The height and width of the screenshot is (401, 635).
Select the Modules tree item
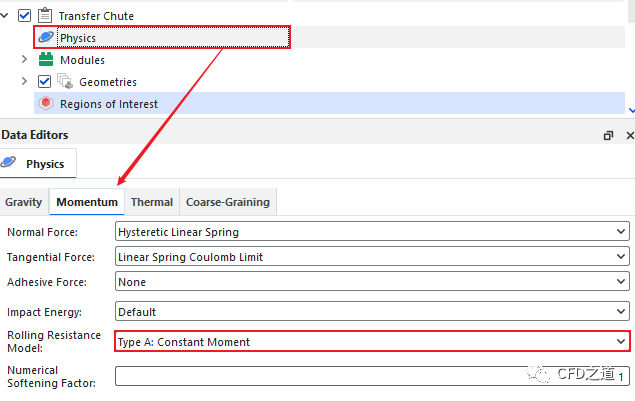click(x=82, y=60)
